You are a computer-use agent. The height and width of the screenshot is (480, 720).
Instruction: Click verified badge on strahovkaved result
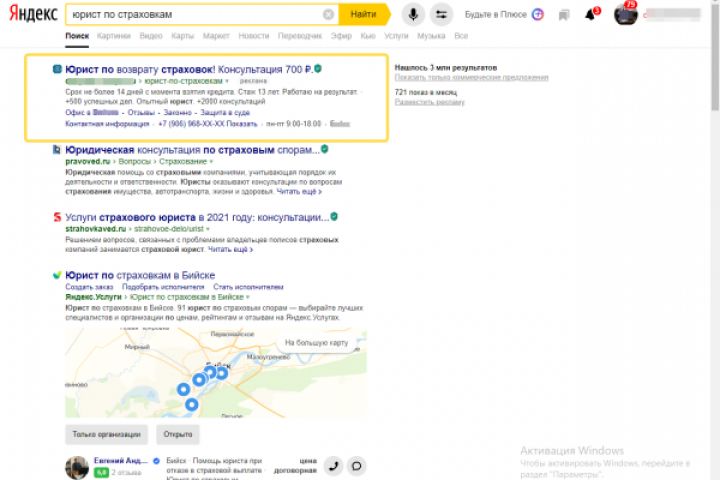point(334,216)
